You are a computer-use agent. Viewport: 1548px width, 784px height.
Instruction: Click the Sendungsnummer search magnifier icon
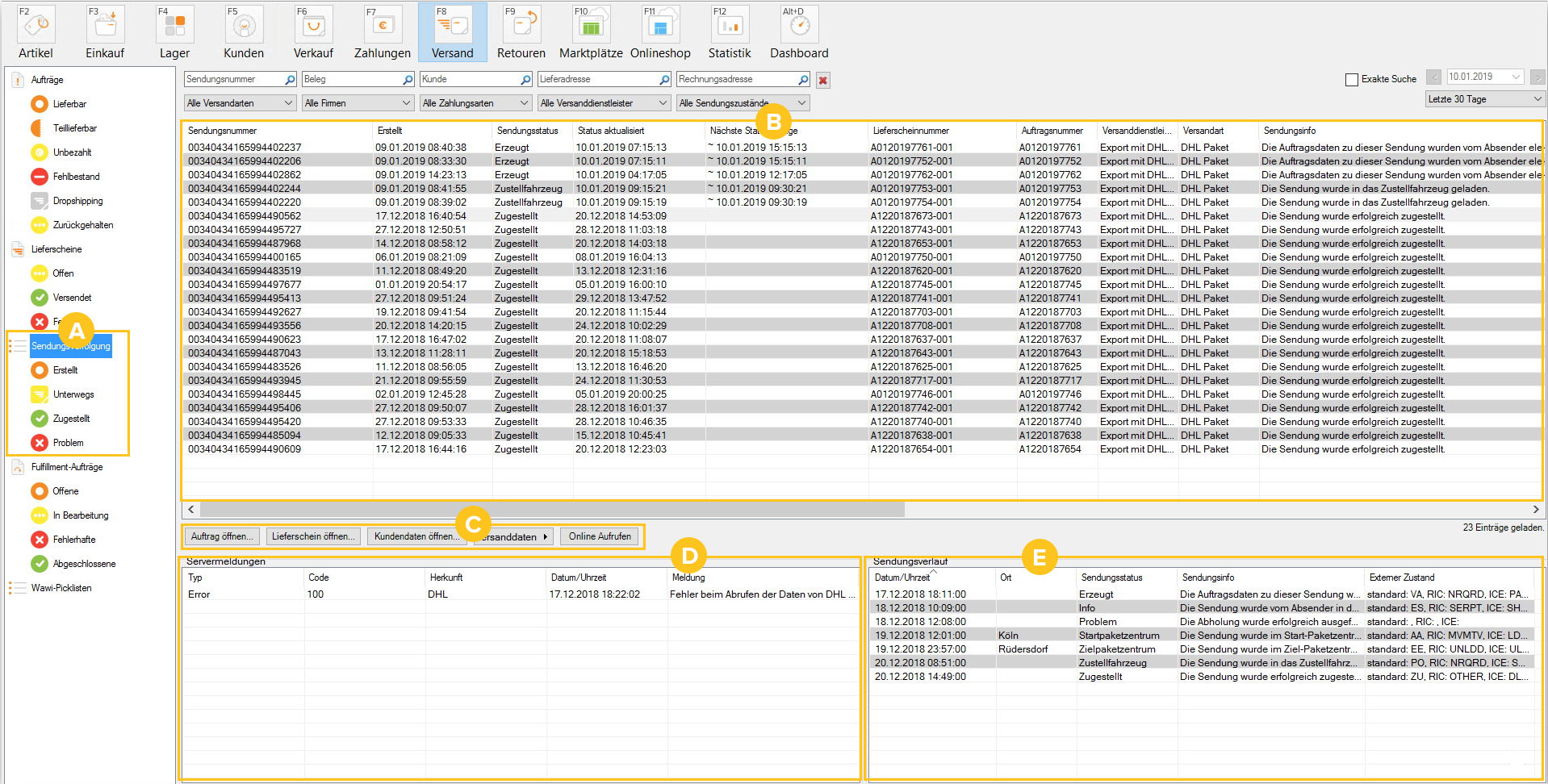(289, 79)
